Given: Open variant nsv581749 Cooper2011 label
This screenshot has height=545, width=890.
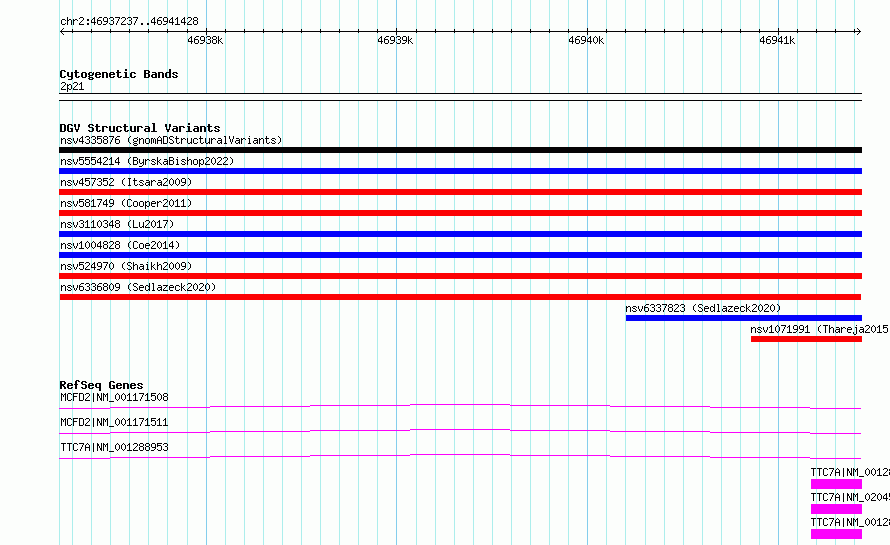Looking at the screenshot, I should 126,203.
